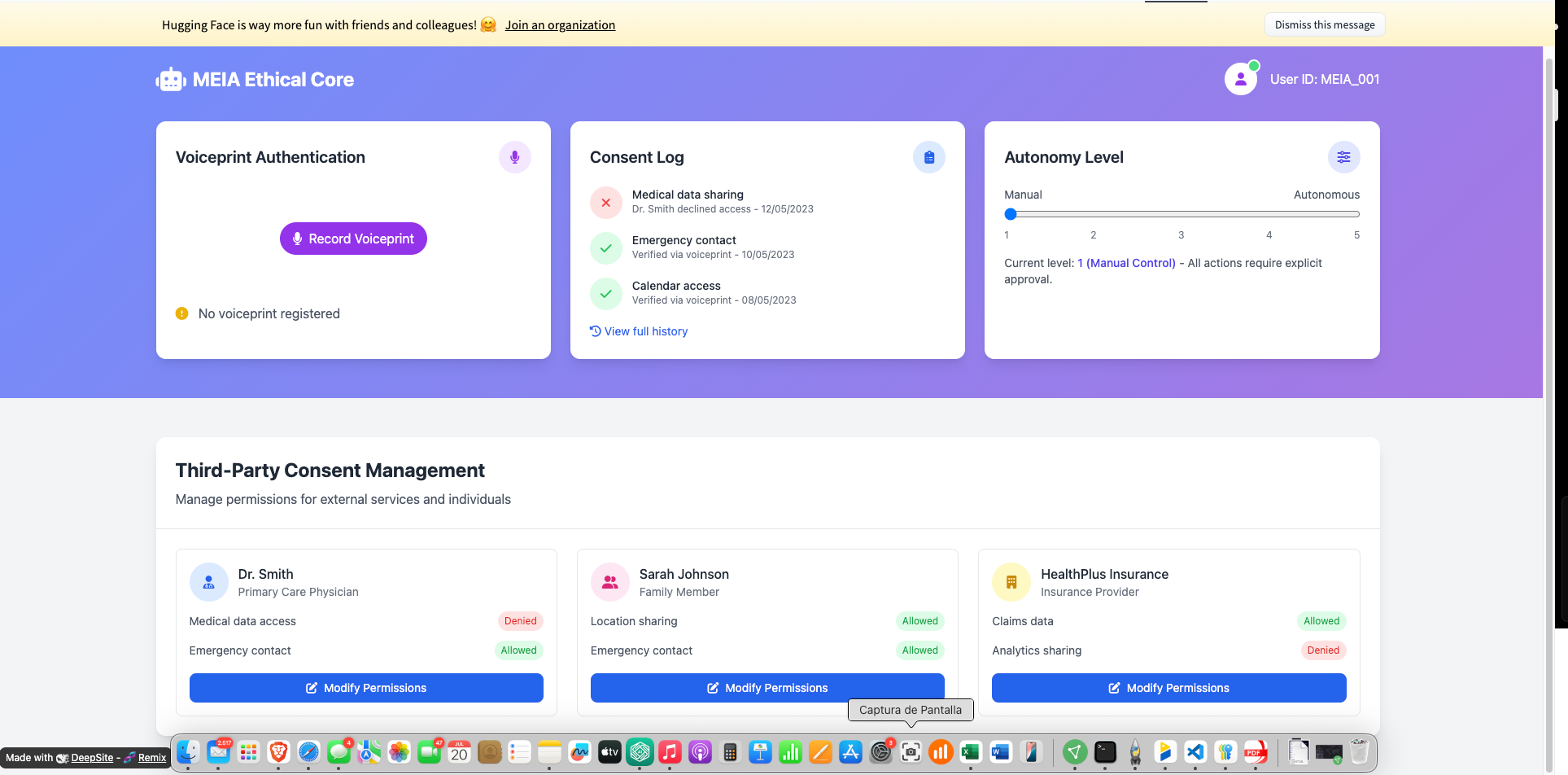The image size is (1568, 775).
Task: Open Microsoft Word from the dock
Action: [x=1001, y=751]
